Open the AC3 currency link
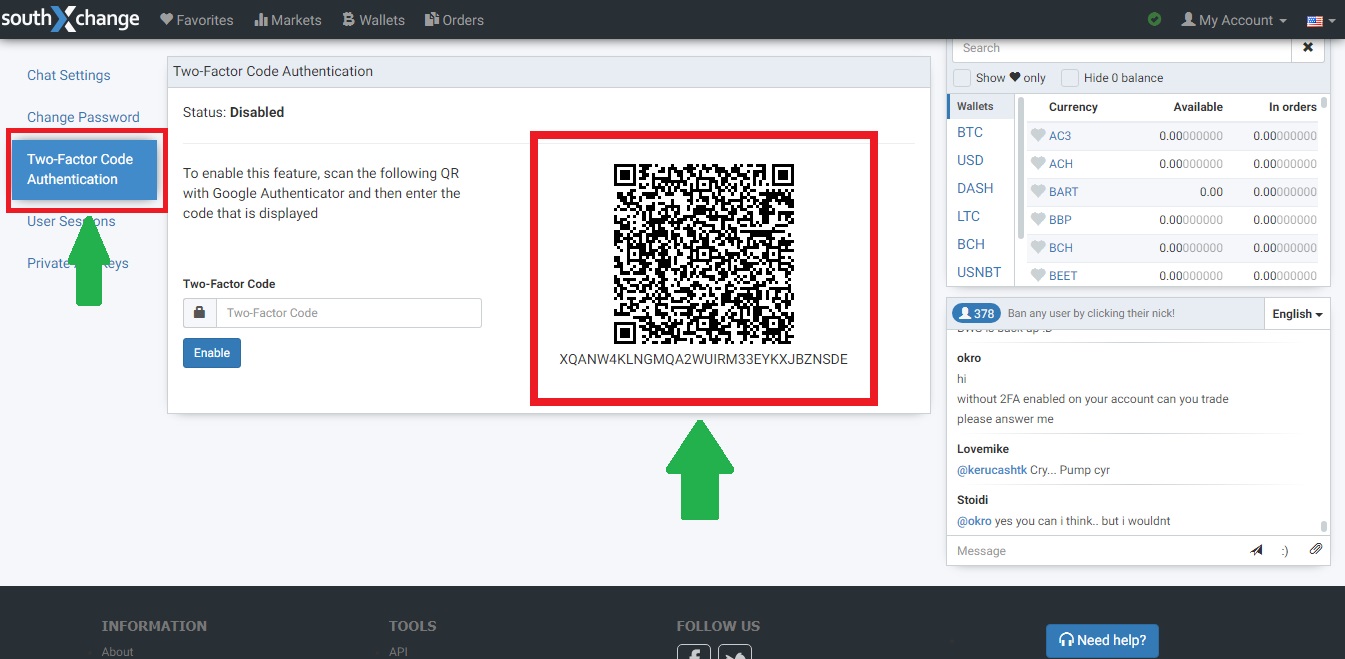1345x659 pixels. click(x=1060, y=136)
